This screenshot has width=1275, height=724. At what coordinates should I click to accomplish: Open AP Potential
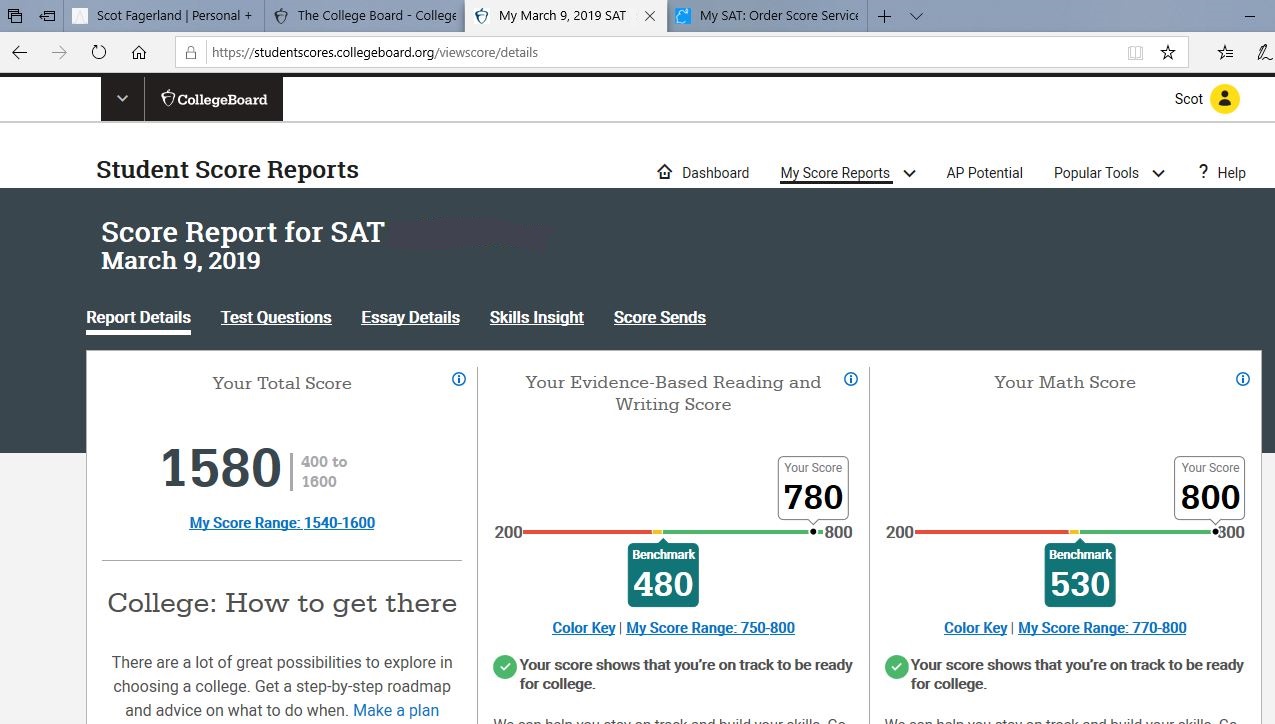(984, 173)
